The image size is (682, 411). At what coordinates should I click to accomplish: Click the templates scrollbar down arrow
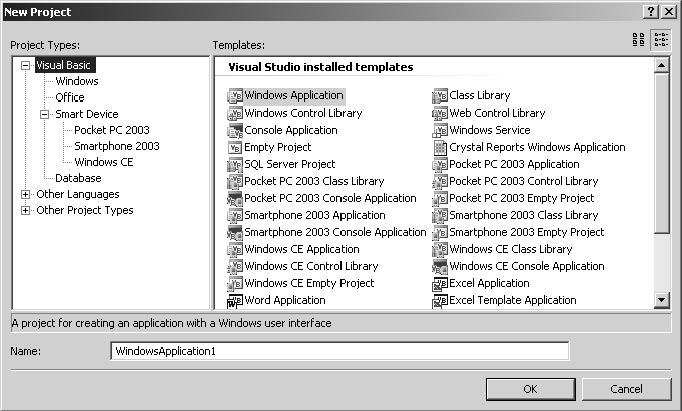(661, 300)
